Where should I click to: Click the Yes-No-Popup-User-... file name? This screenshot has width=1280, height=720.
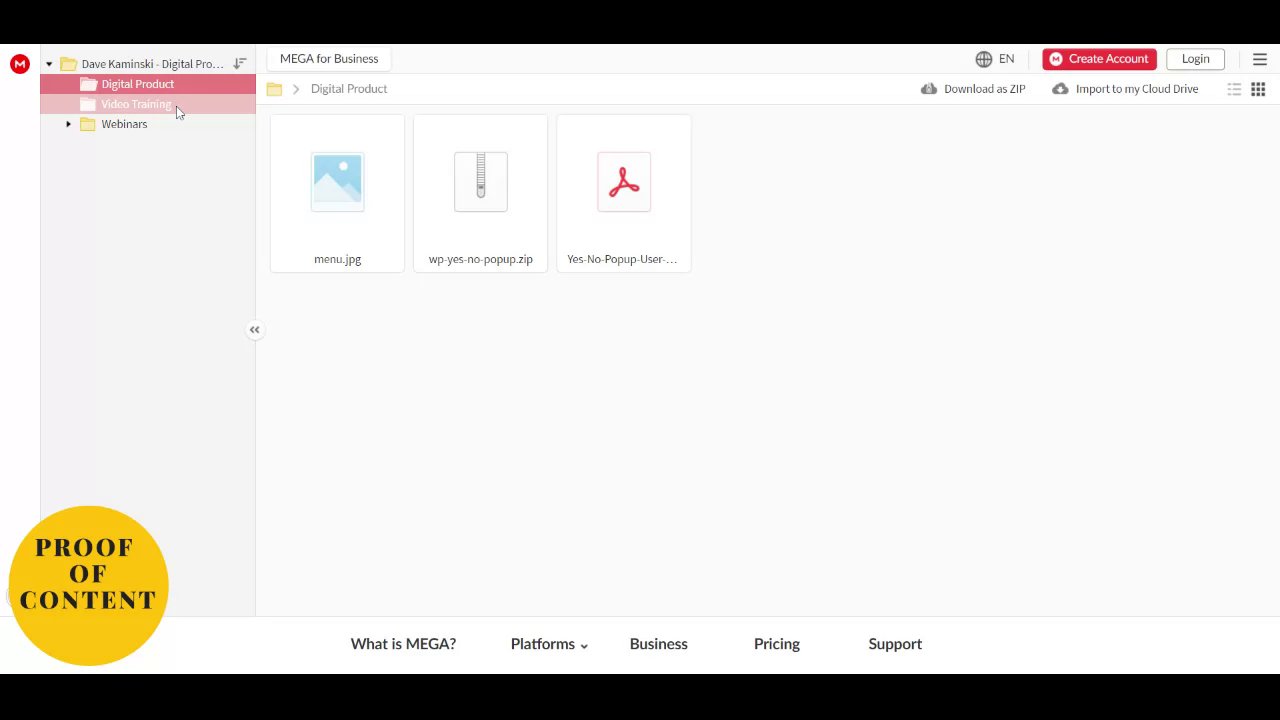coord(622,259)
